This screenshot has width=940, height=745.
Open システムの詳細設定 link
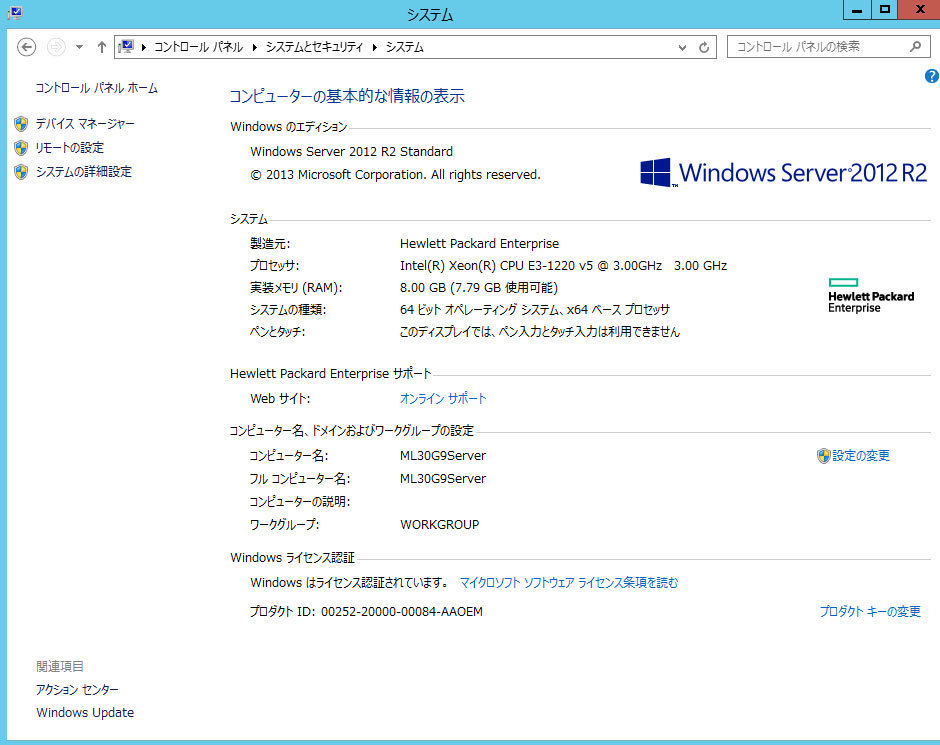pyautogui.click(x=83, y=172)
